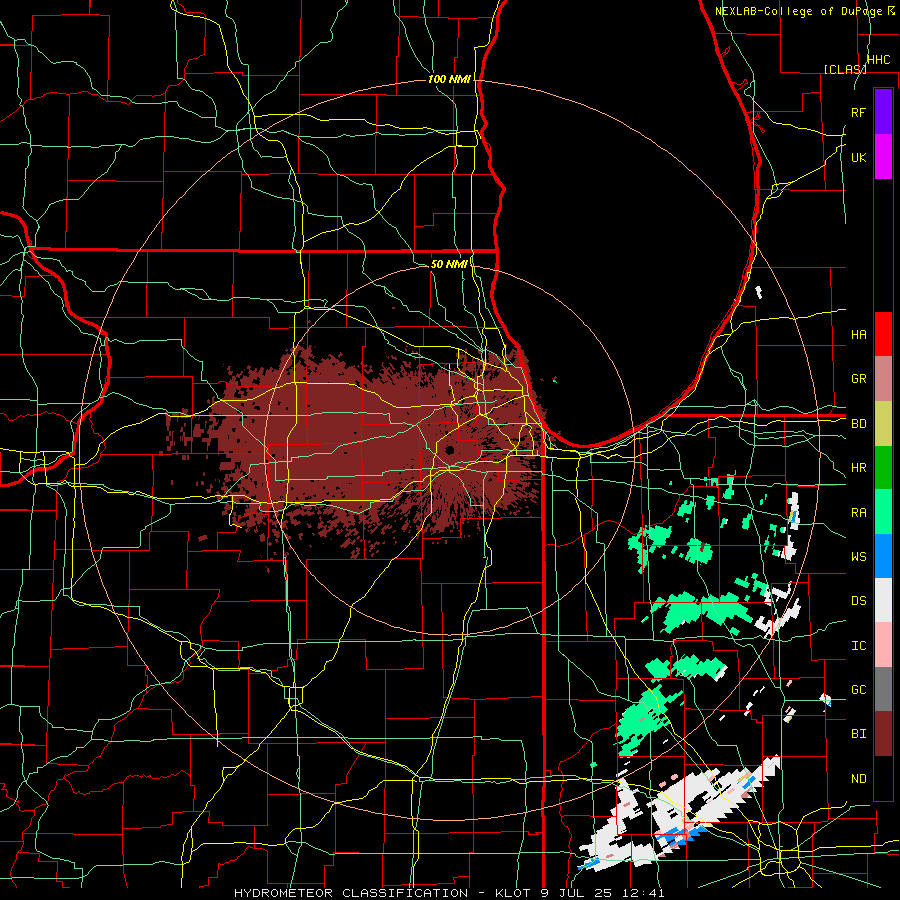Click the white DS legend swatch
Screen dimensions: 900x900
(883, 600)
